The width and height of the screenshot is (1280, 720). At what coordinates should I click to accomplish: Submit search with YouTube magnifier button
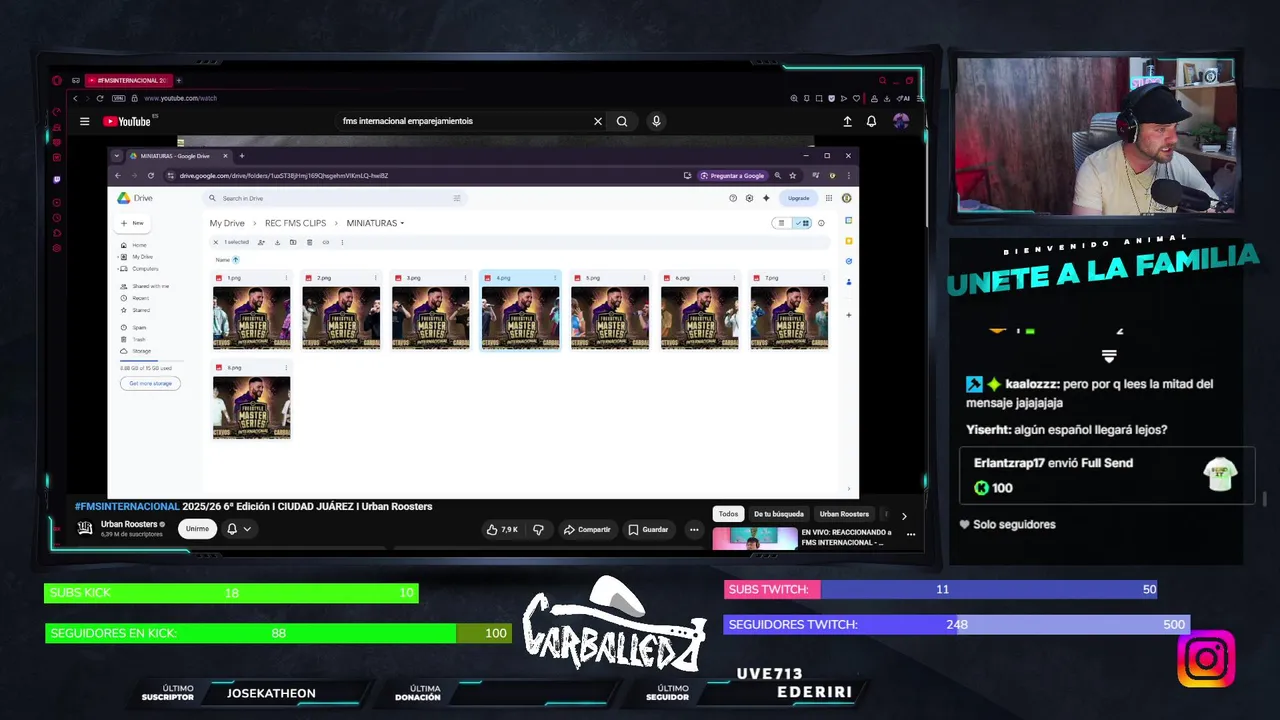click(x=622, y=121)
